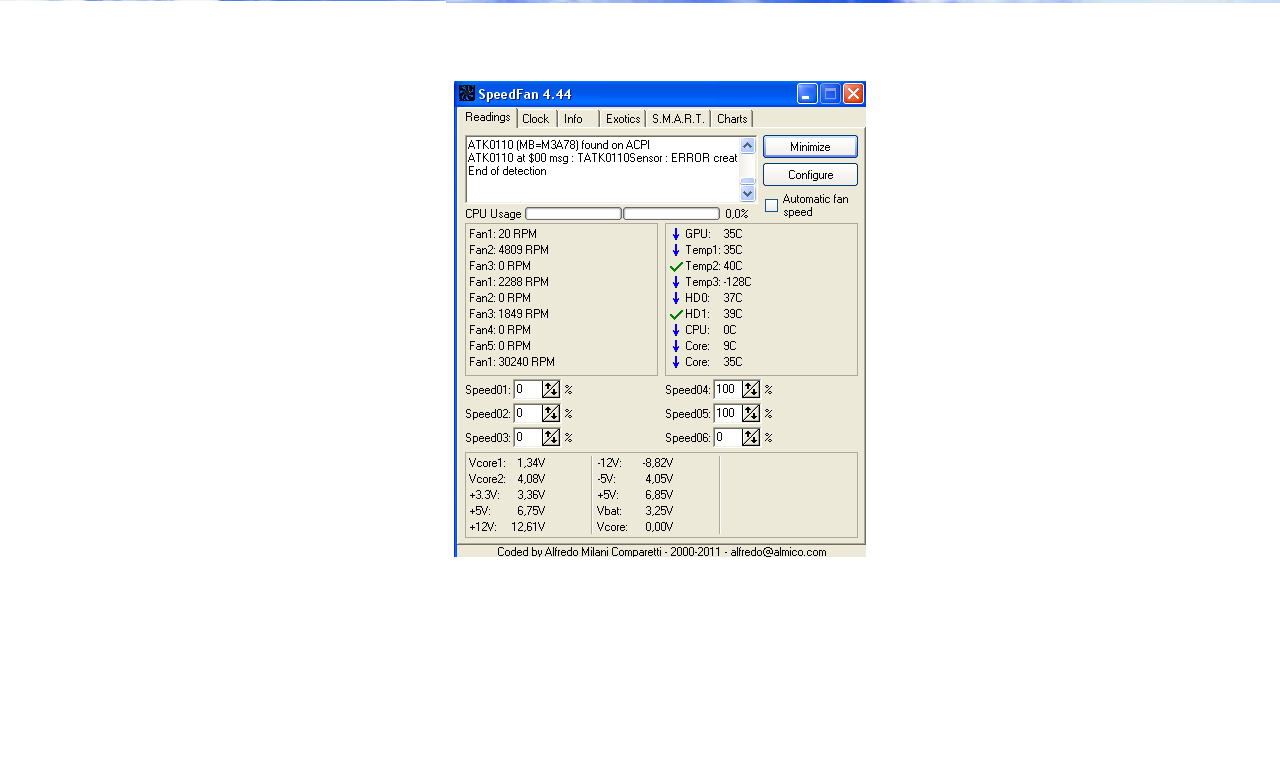Click the green checkmark beside Temp2
Image resolution: width=1280 pixels, height=768 pixels.
tap(676, 266)
